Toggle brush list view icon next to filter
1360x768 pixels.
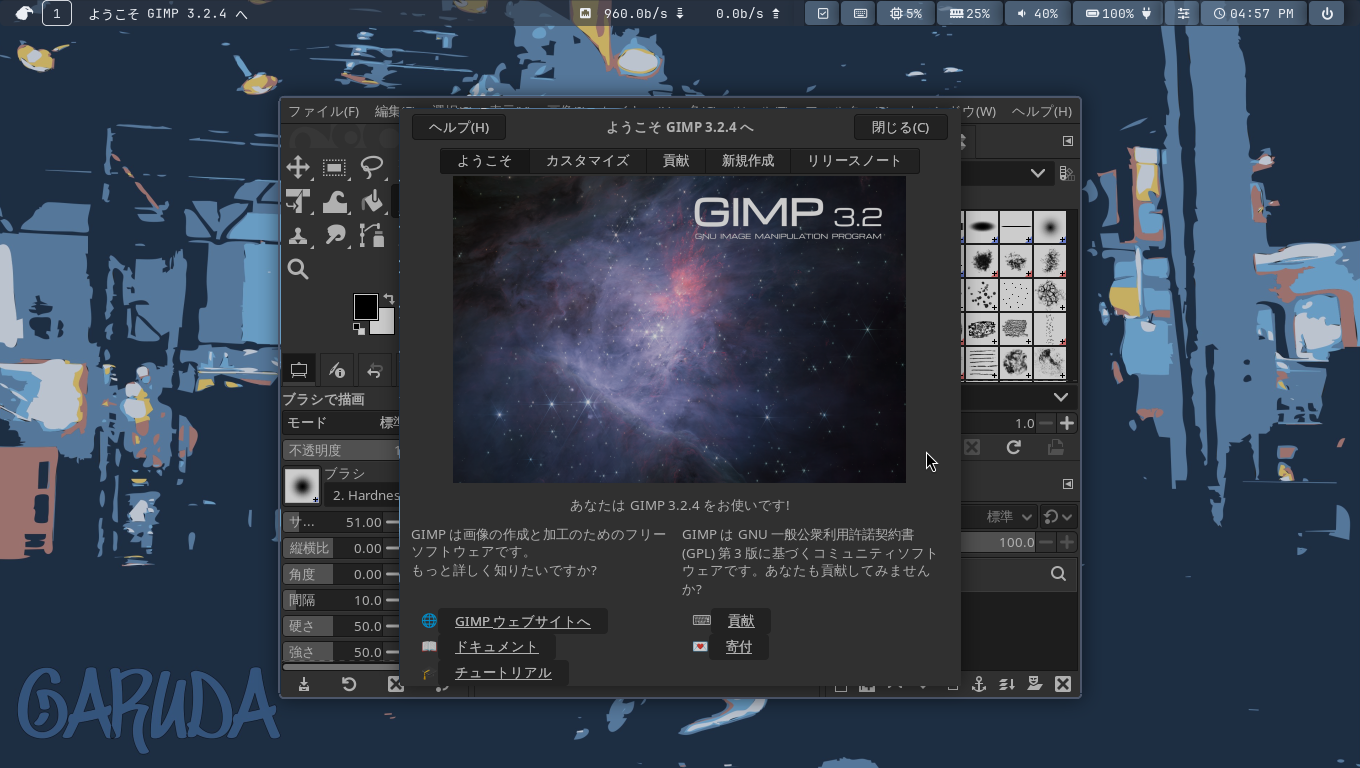(1067, 173)
